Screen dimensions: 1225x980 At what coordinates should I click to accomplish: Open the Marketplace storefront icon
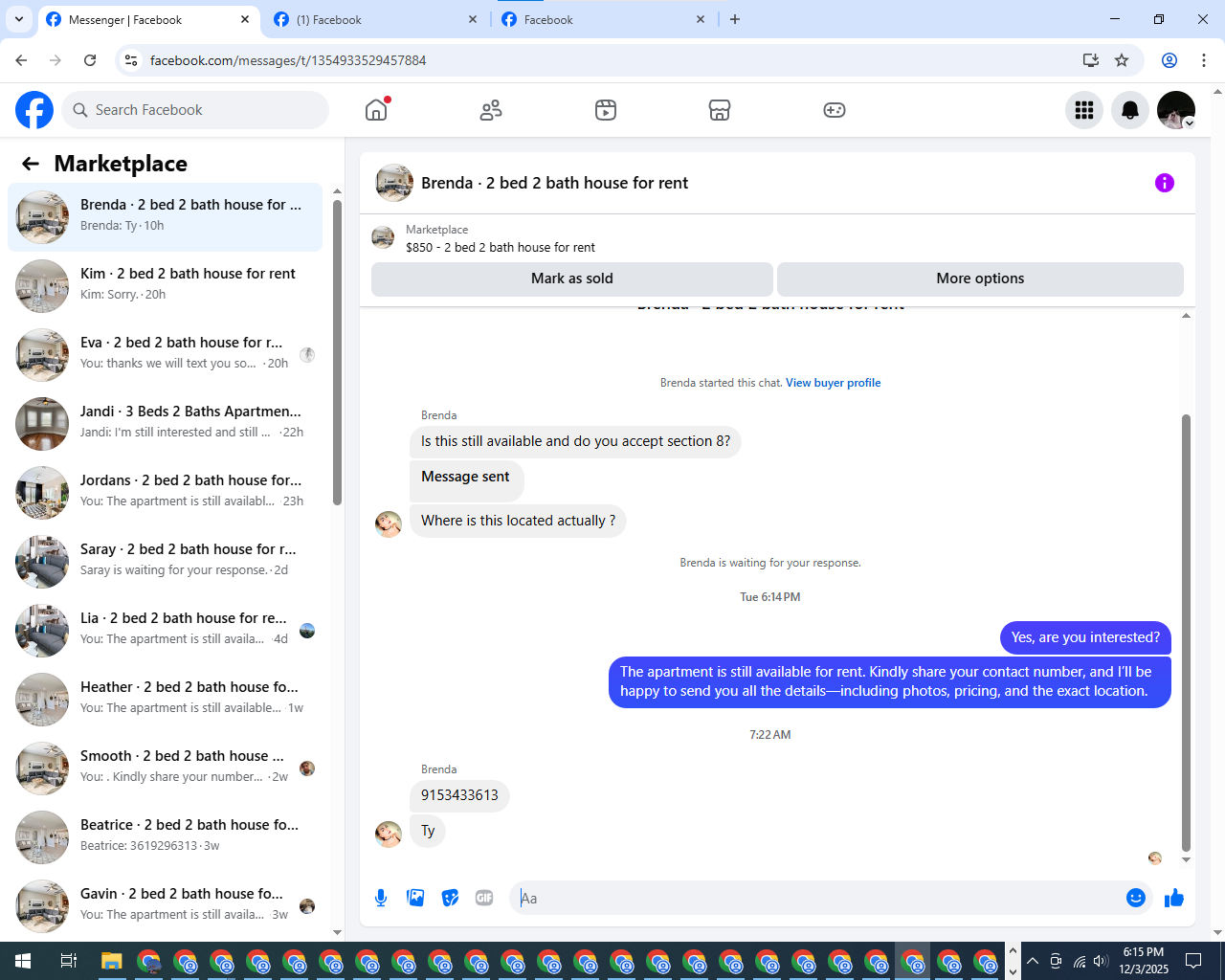tap(720, 110)
